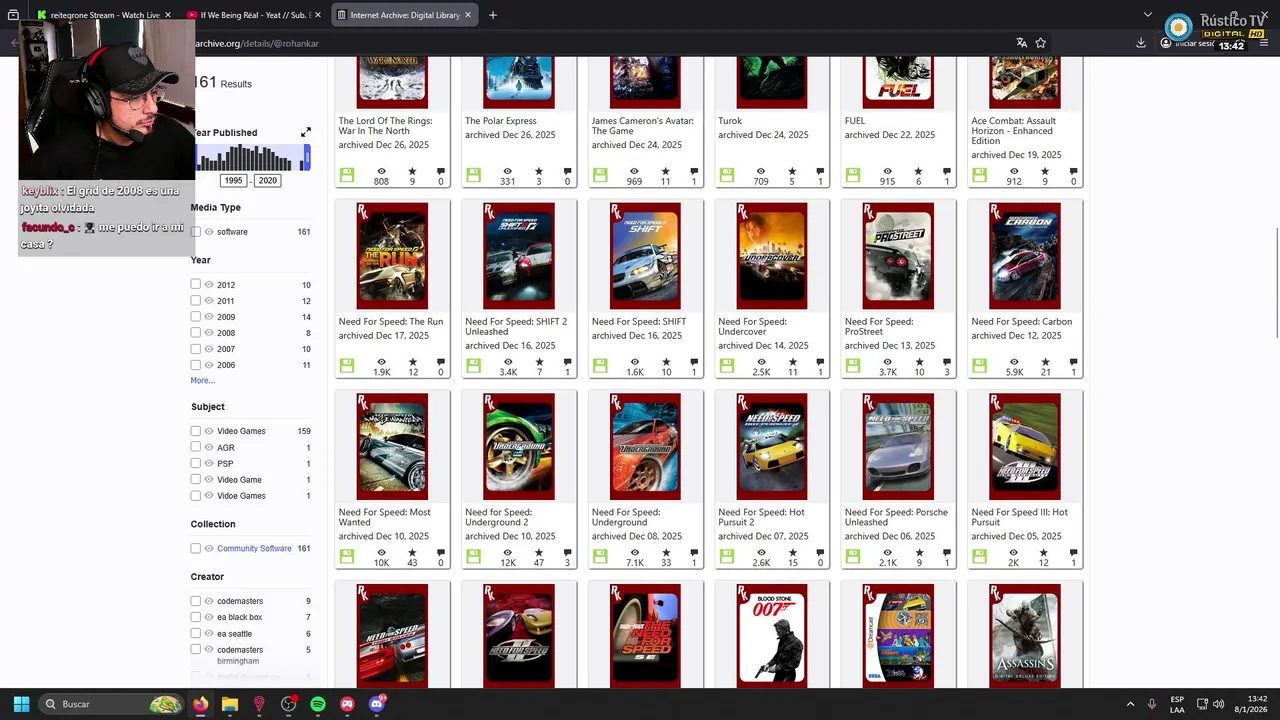Image resolution: width=1280 pixels, height=720 pixels.
Task: Open File Explorer from the taskbar
Action: 230,704
